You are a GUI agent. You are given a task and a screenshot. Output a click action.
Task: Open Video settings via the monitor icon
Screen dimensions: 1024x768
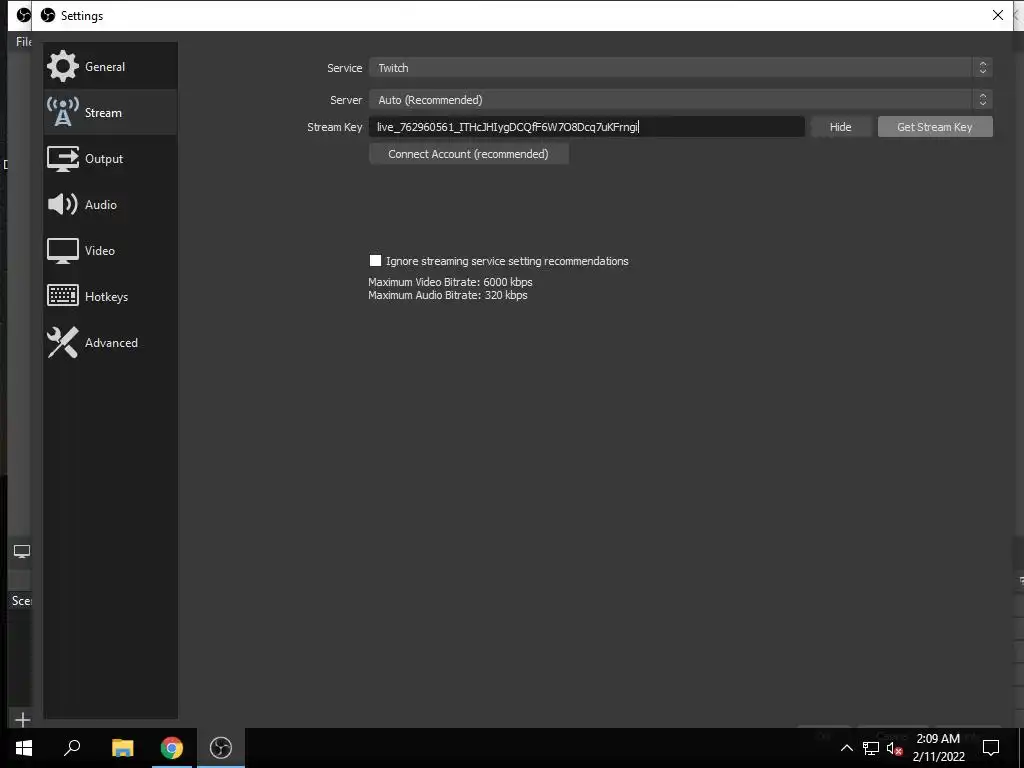63,251
